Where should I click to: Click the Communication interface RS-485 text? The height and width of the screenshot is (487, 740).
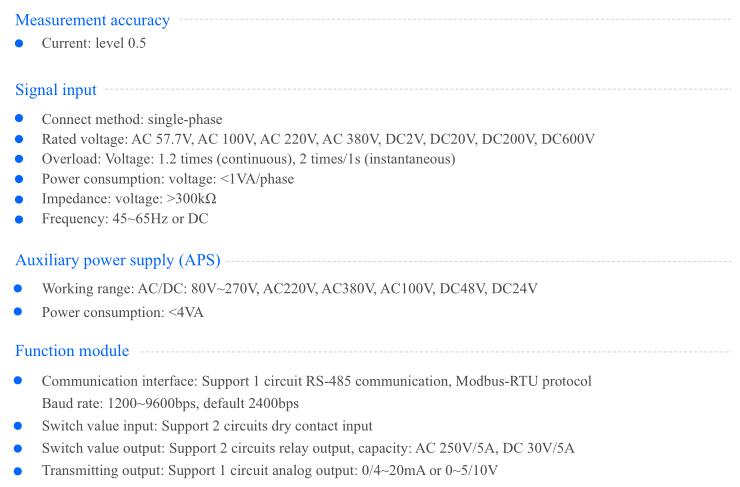pos(316,381)
